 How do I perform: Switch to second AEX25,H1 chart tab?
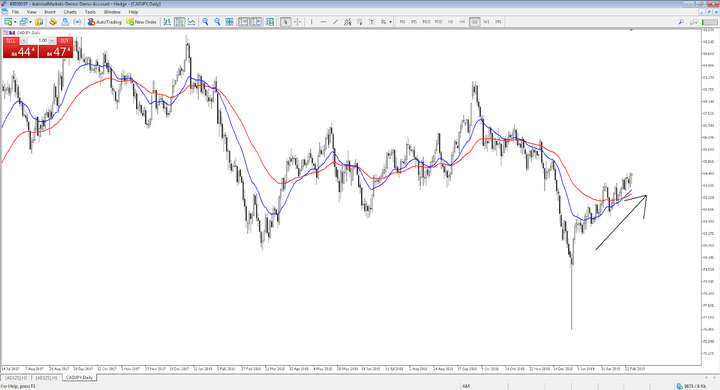coord(46,378)
